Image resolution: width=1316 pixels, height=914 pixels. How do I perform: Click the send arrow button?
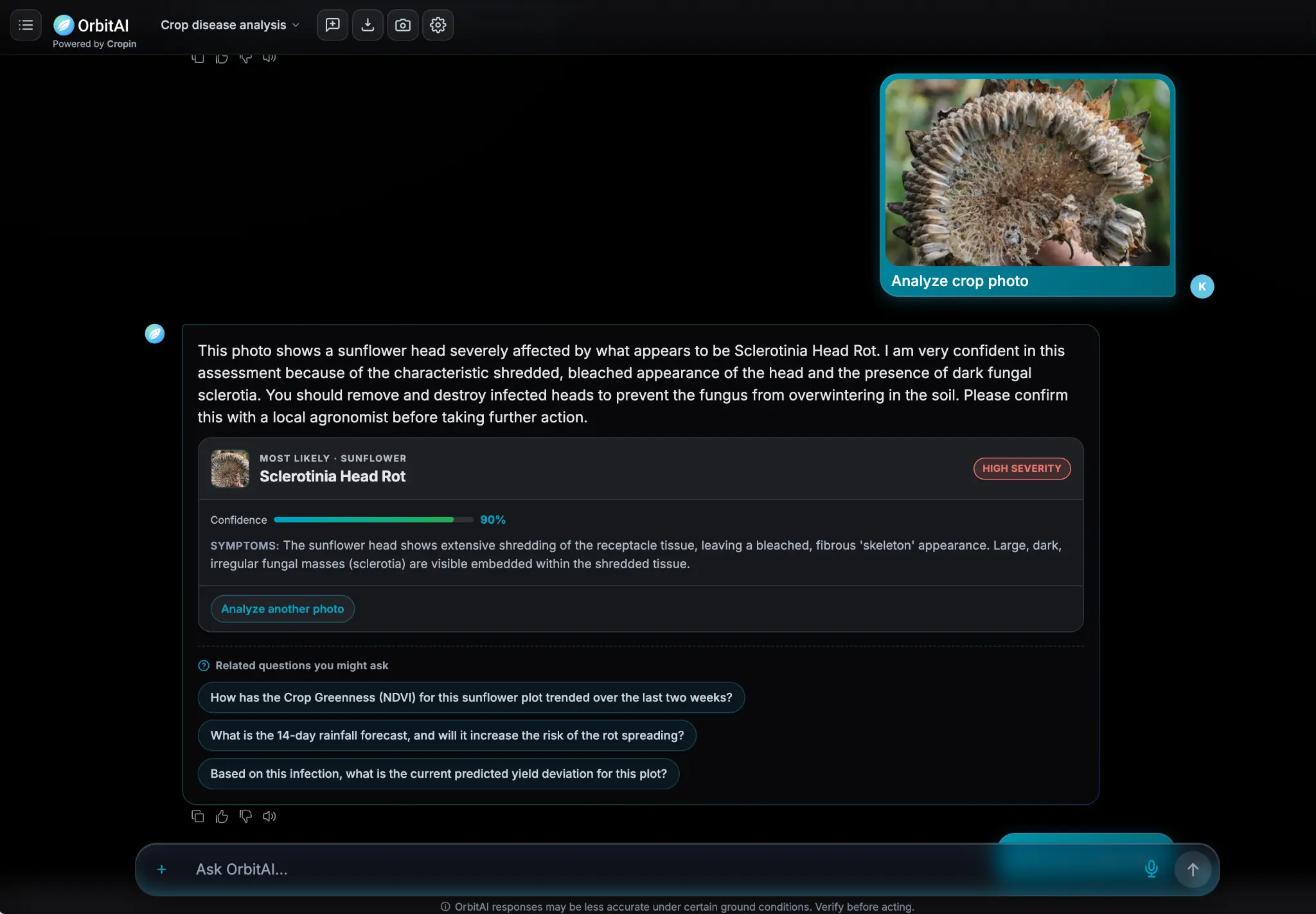point(1193,870)
